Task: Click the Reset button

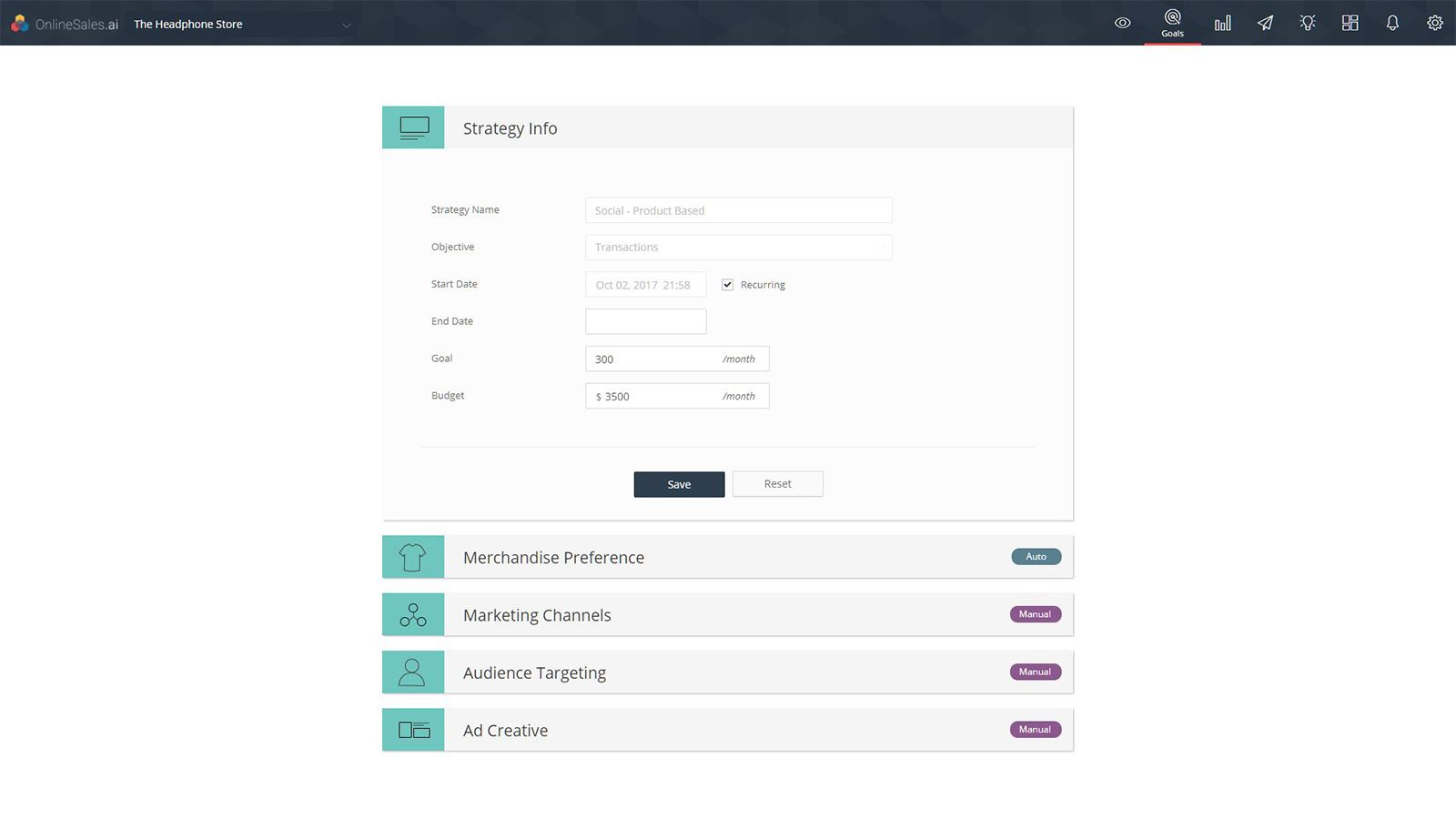Action: click(777, 483)
